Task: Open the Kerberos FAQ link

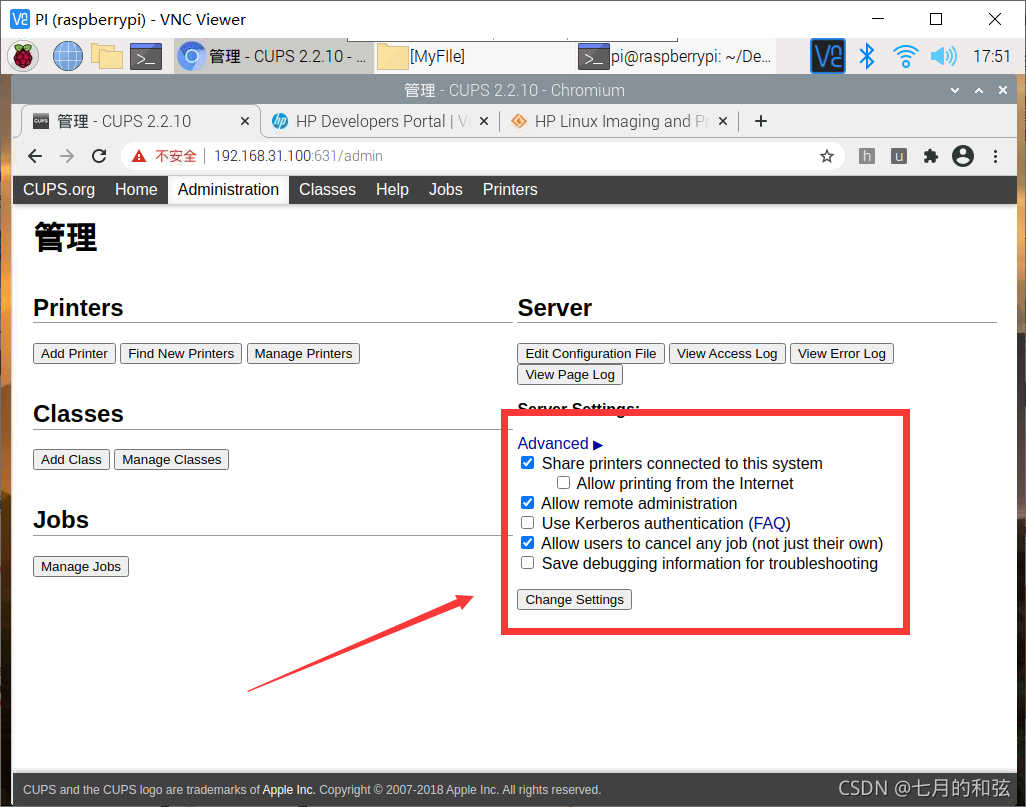Action: tap(770, 524)
